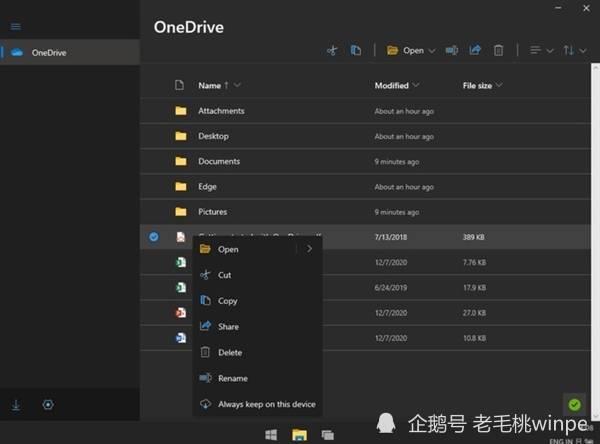The height and width of the screenshot is (444, 600).
Task: Open the Windows Start button in taskbar
Action: click(271, 435)
